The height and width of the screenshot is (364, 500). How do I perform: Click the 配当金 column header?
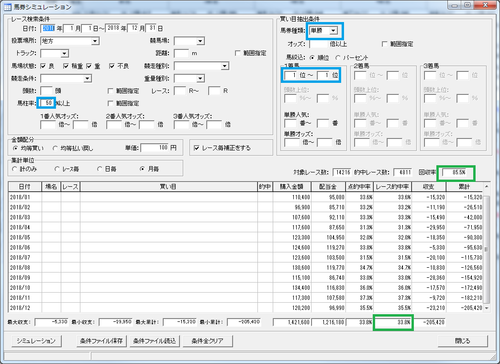[328, 187]
